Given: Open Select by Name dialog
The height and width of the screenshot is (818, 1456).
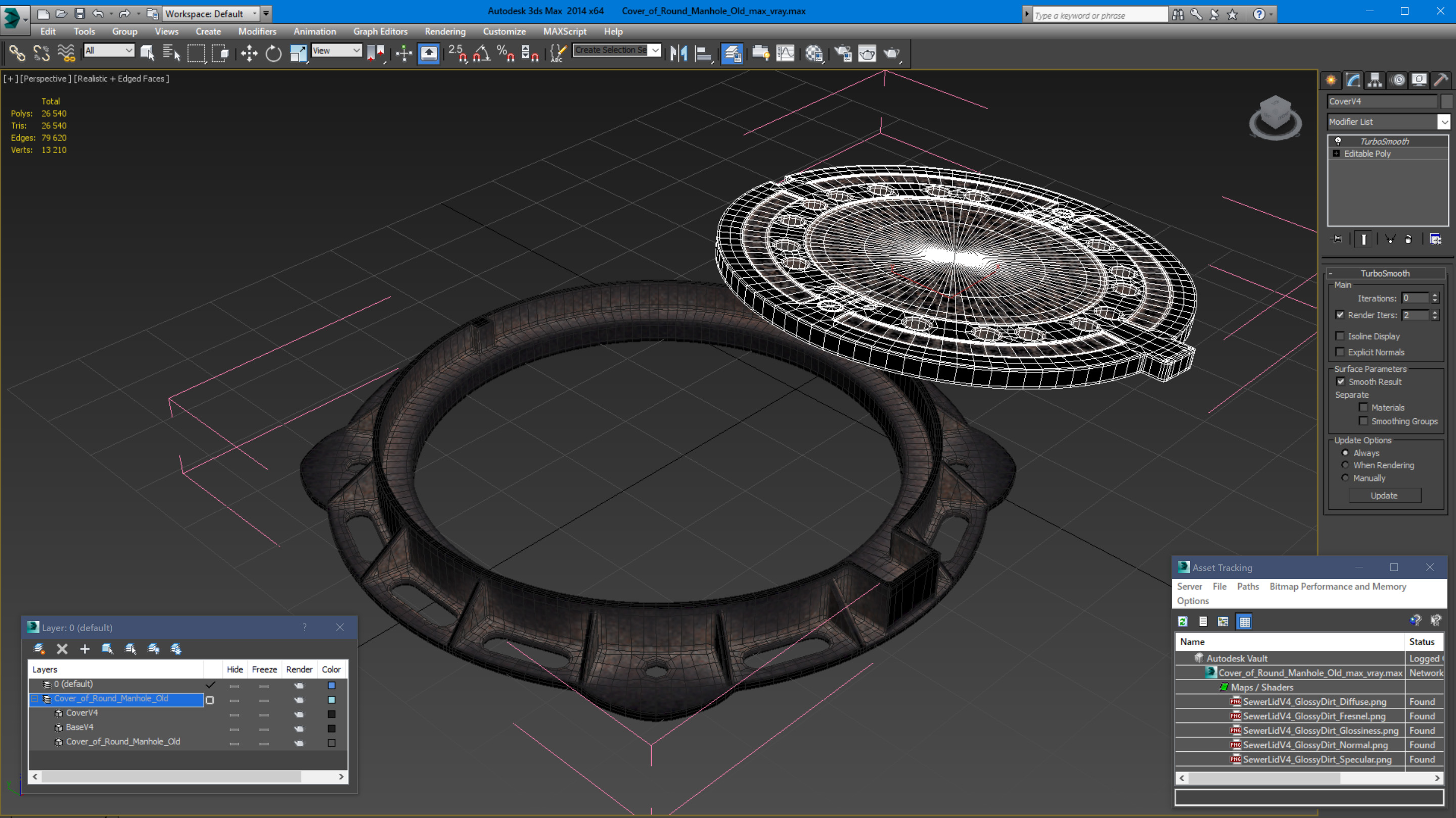Looking at the screenshot, I should point(171,54).
